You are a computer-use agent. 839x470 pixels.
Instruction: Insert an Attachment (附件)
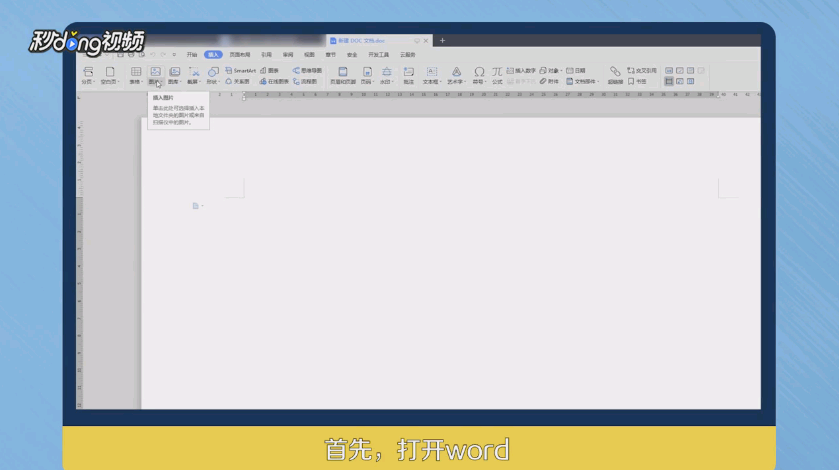(549, 81)
